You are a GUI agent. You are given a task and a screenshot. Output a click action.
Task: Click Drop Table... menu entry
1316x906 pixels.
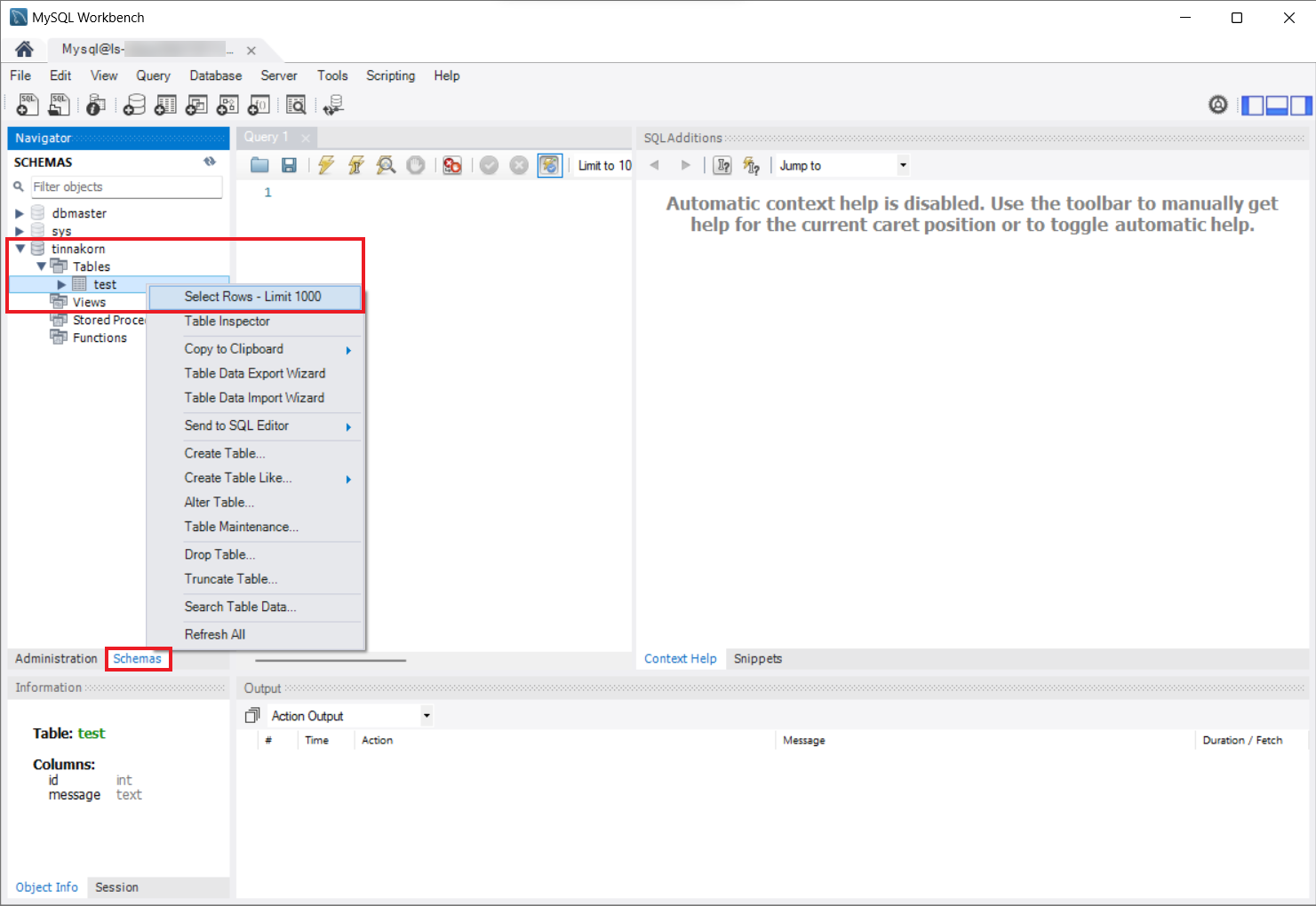point(256,554)
